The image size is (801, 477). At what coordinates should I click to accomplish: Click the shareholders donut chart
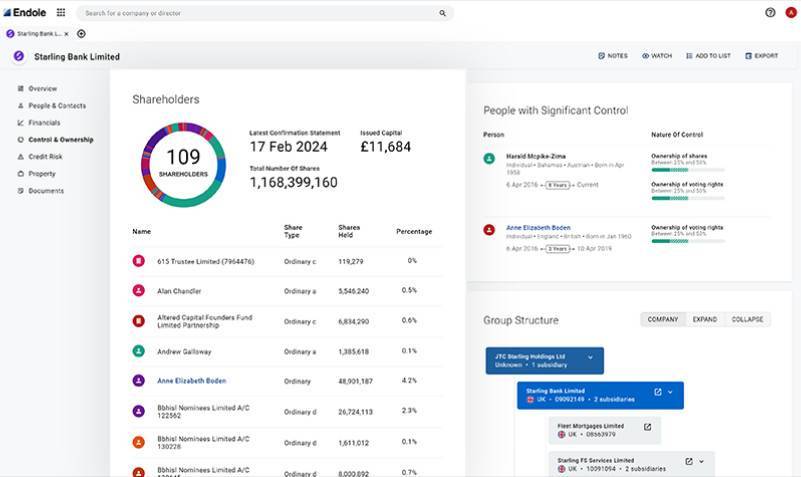183,165
